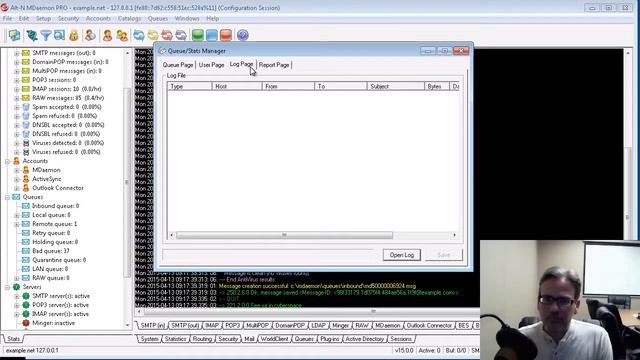Select the Quarantine queue: 0 row
This screenshot has height=360, width=640.
pos(59,260)
